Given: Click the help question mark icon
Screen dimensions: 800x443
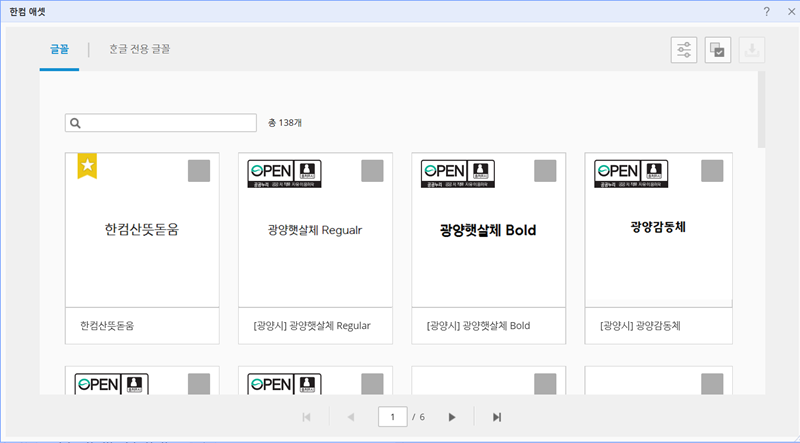Looking at the screenshot, I should click(766, 12).
